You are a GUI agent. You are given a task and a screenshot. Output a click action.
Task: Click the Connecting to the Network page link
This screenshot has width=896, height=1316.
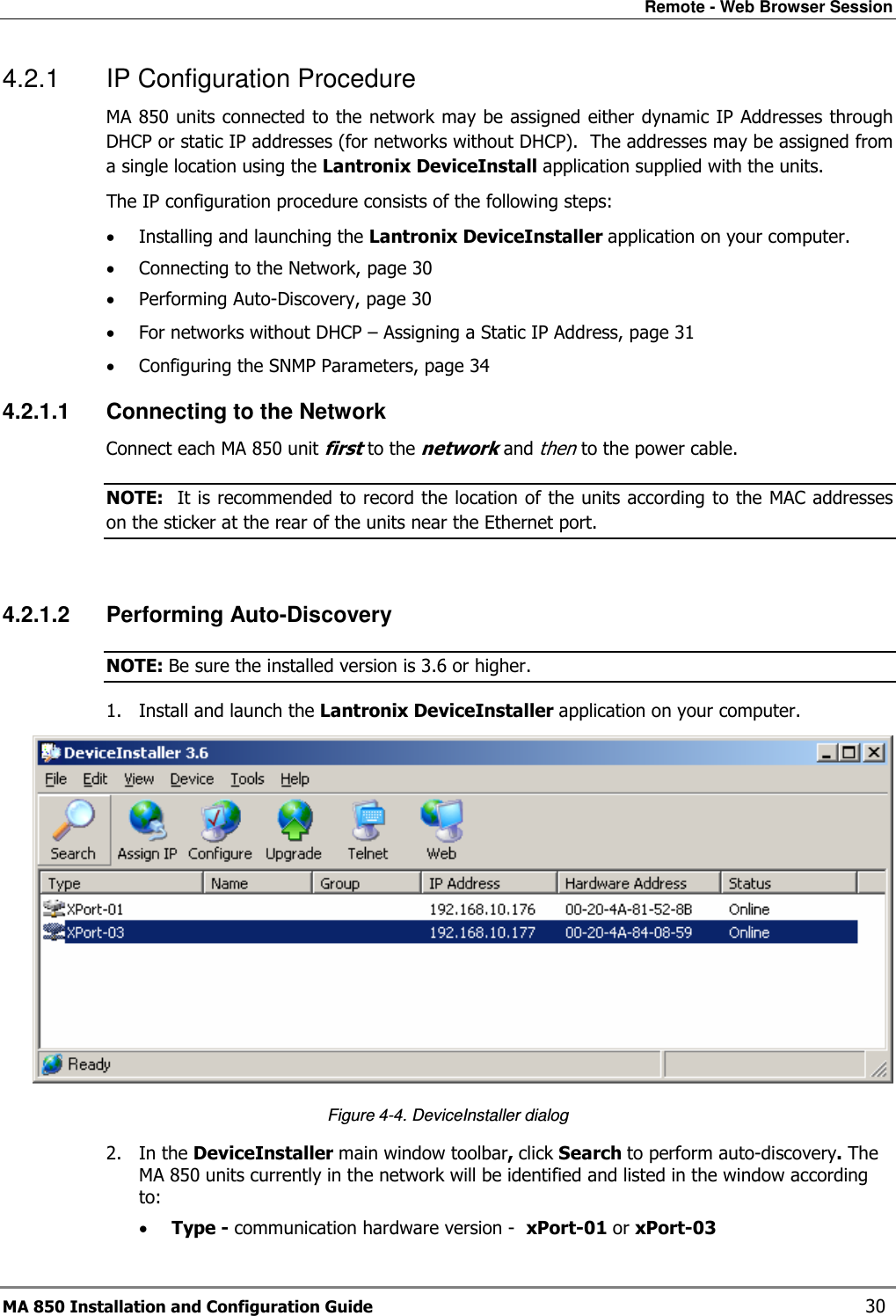[286, 267]
